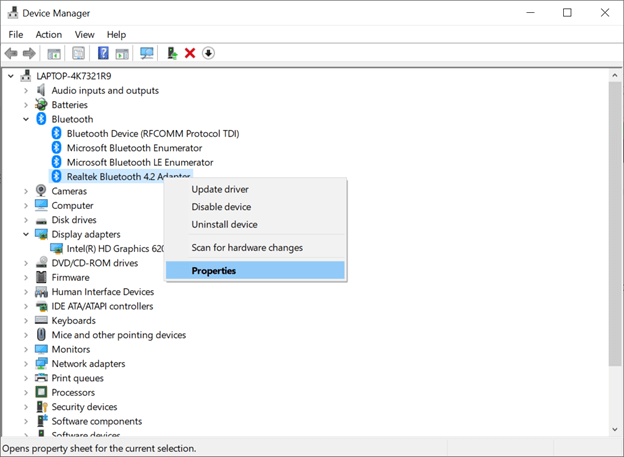Expand the Disk drives chevron
624x457 pixels.
[x=26, y=220]
